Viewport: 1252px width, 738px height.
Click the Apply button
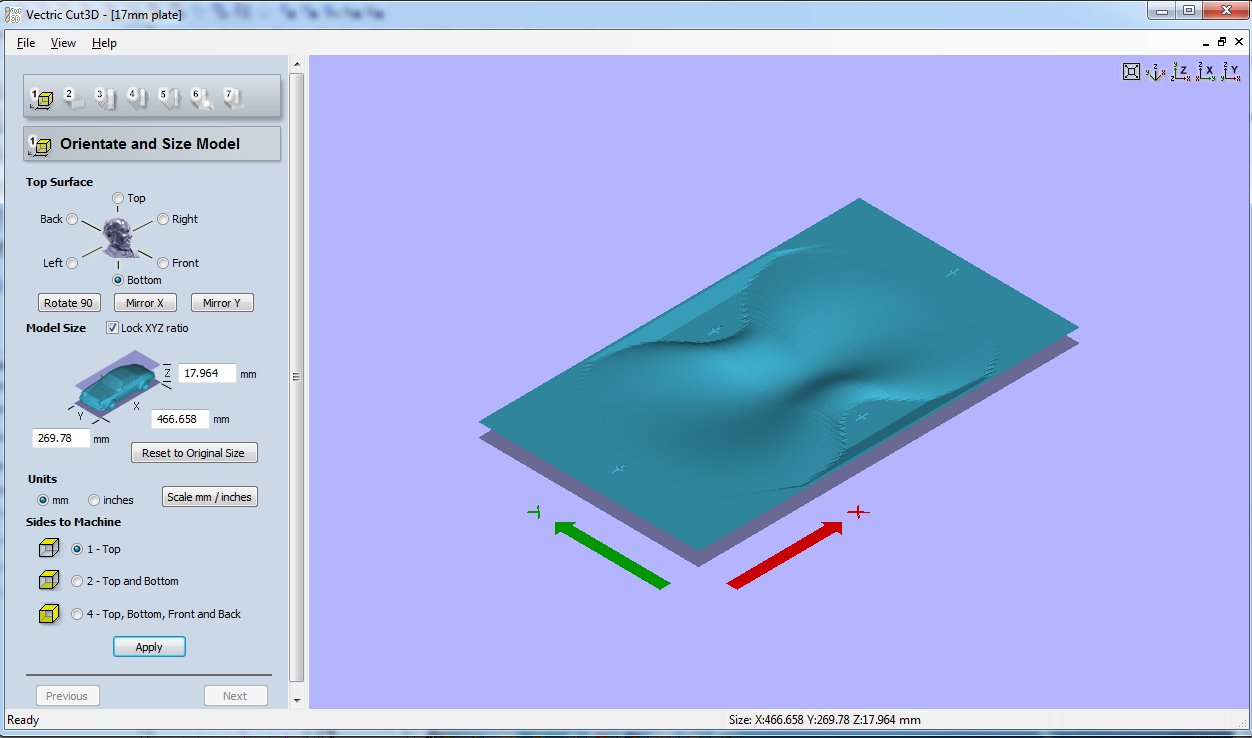click(x=149, y=647)
